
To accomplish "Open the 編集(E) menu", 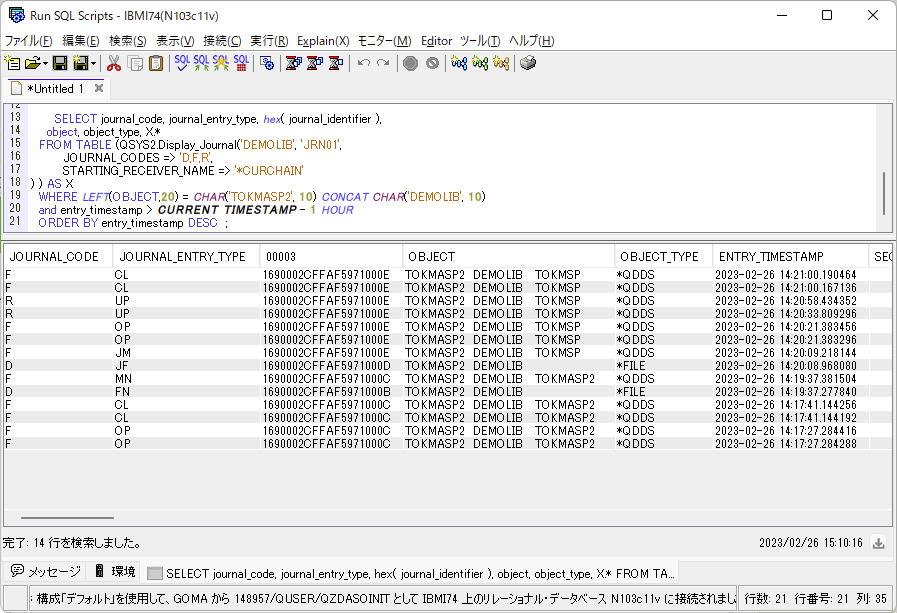I will point(81,41).
